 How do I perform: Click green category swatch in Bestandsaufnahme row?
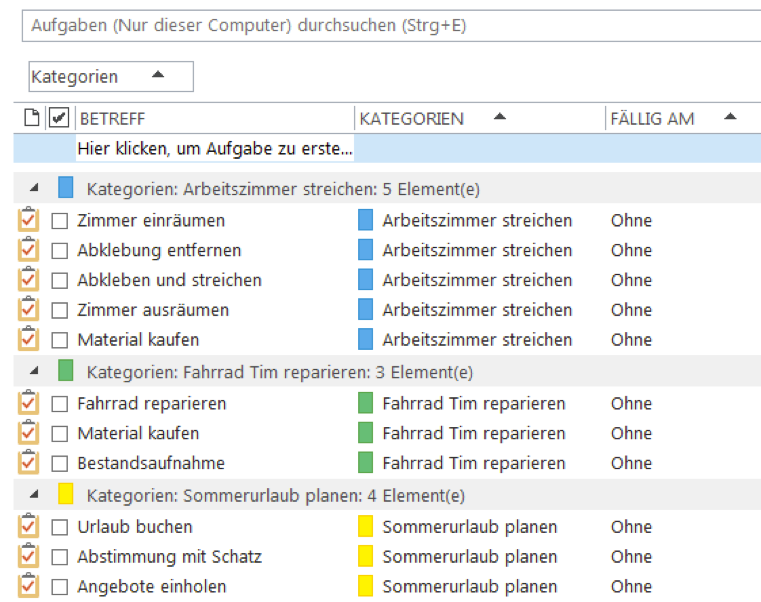point(365,462)
